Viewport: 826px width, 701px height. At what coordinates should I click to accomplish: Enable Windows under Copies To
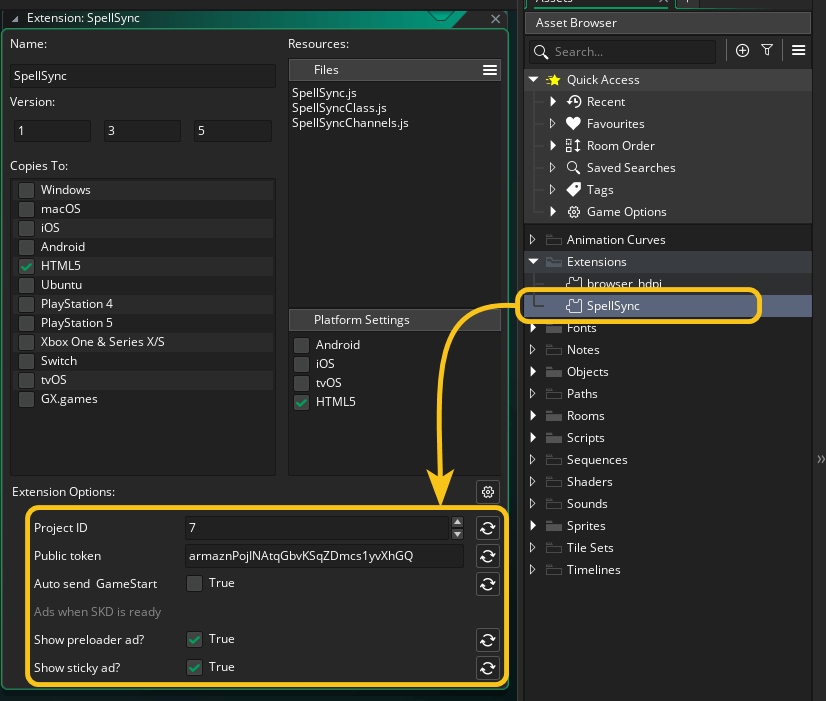(25, 189)
